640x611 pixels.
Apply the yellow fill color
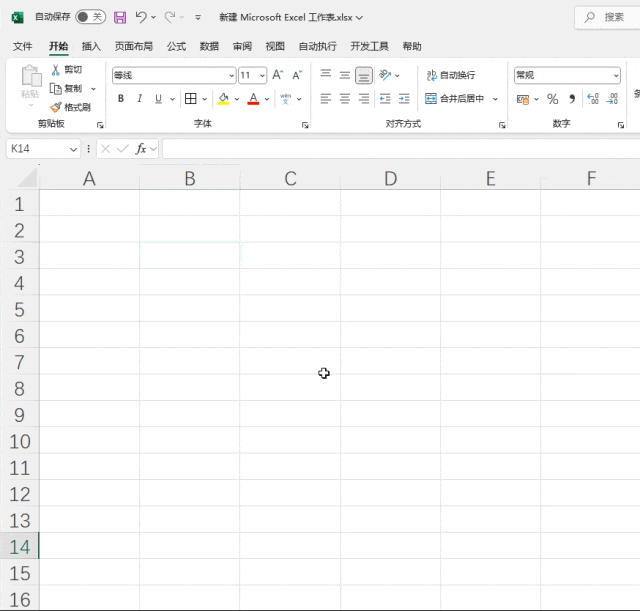point(223,99)
